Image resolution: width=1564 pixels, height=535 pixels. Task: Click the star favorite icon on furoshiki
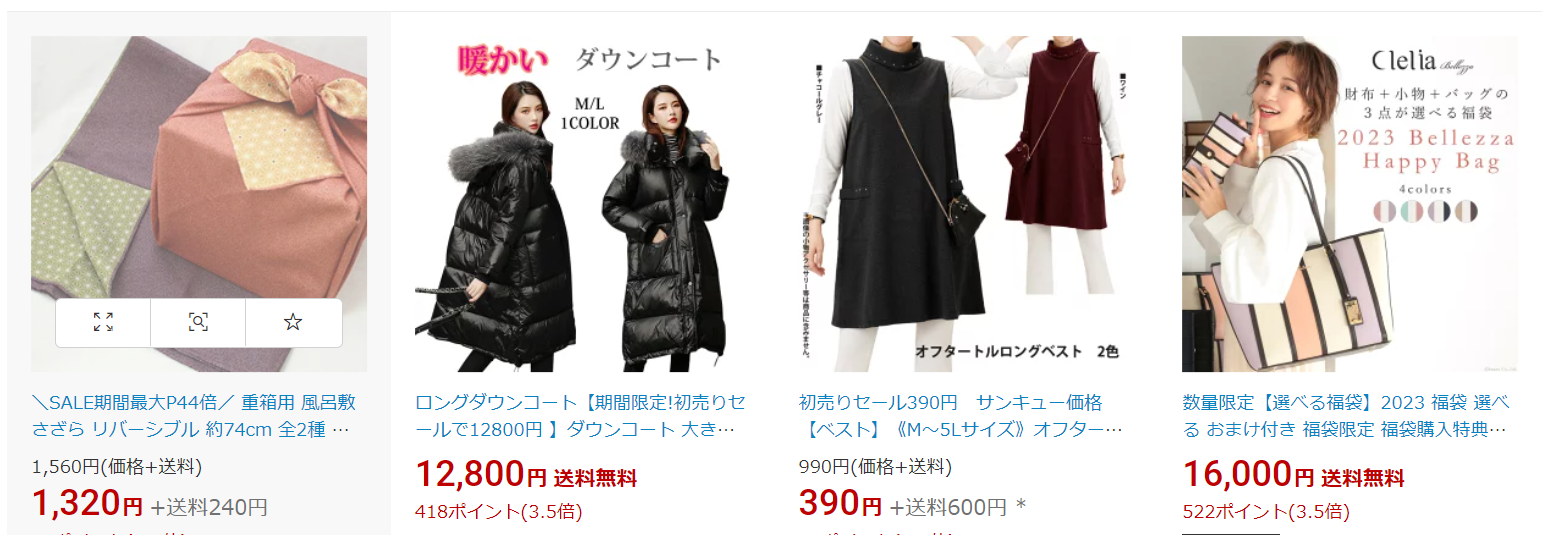293,322
